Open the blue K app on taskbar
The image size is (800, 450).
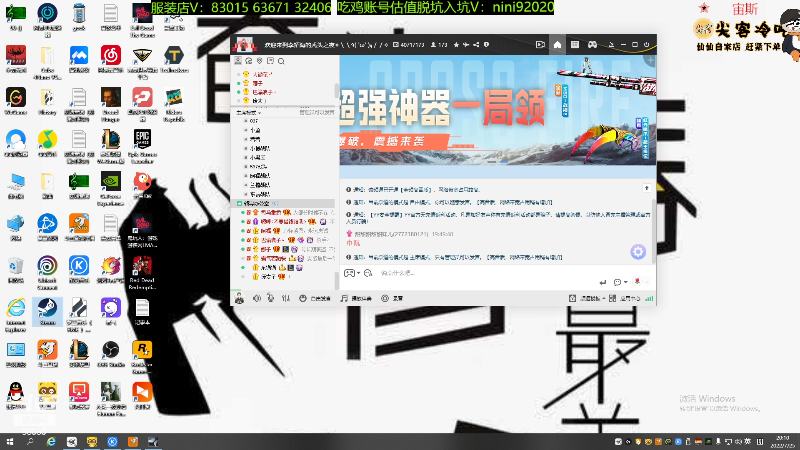[112, 442]
